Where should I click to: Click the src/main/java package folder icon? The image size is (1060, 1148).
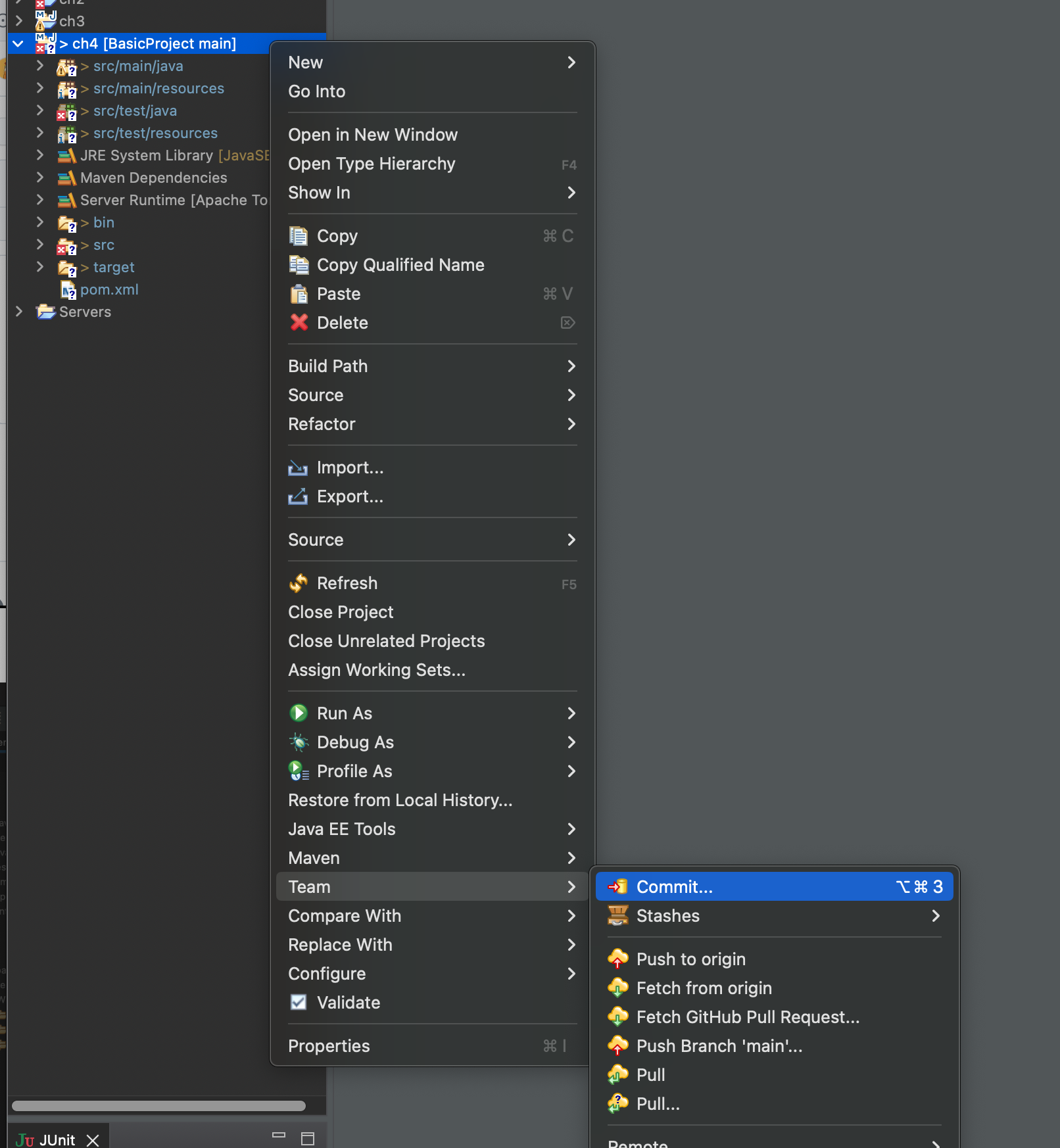(66, 67)
